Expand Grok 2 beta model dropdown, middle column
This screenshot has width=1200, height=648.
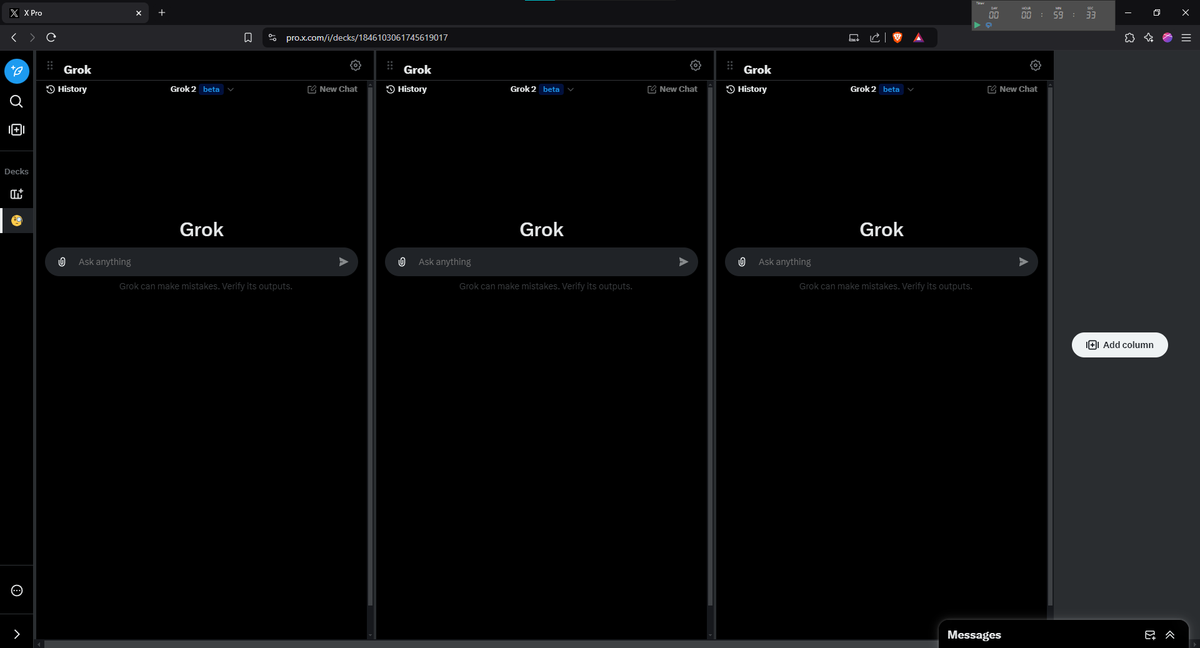(542, 89)
